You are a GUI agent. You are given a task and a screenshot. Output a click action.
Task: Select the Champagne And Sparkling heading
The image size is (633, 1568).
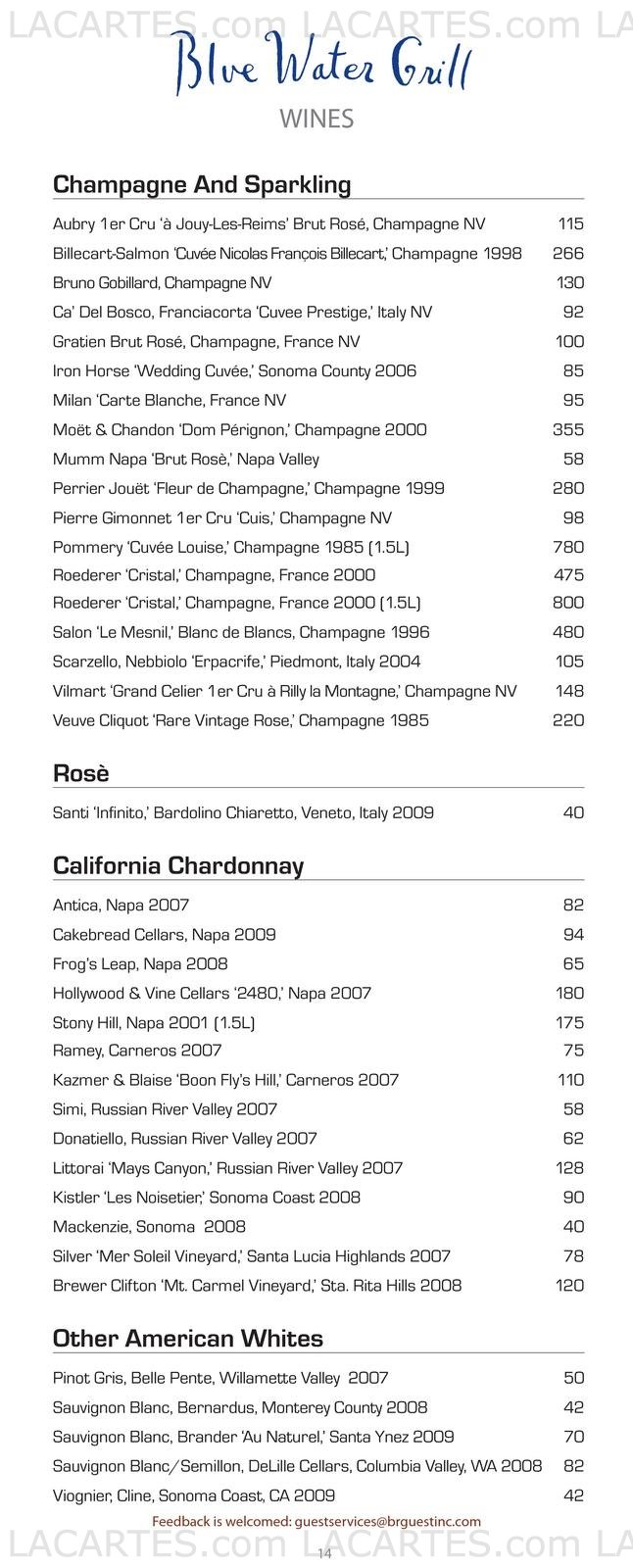point(202,184)
